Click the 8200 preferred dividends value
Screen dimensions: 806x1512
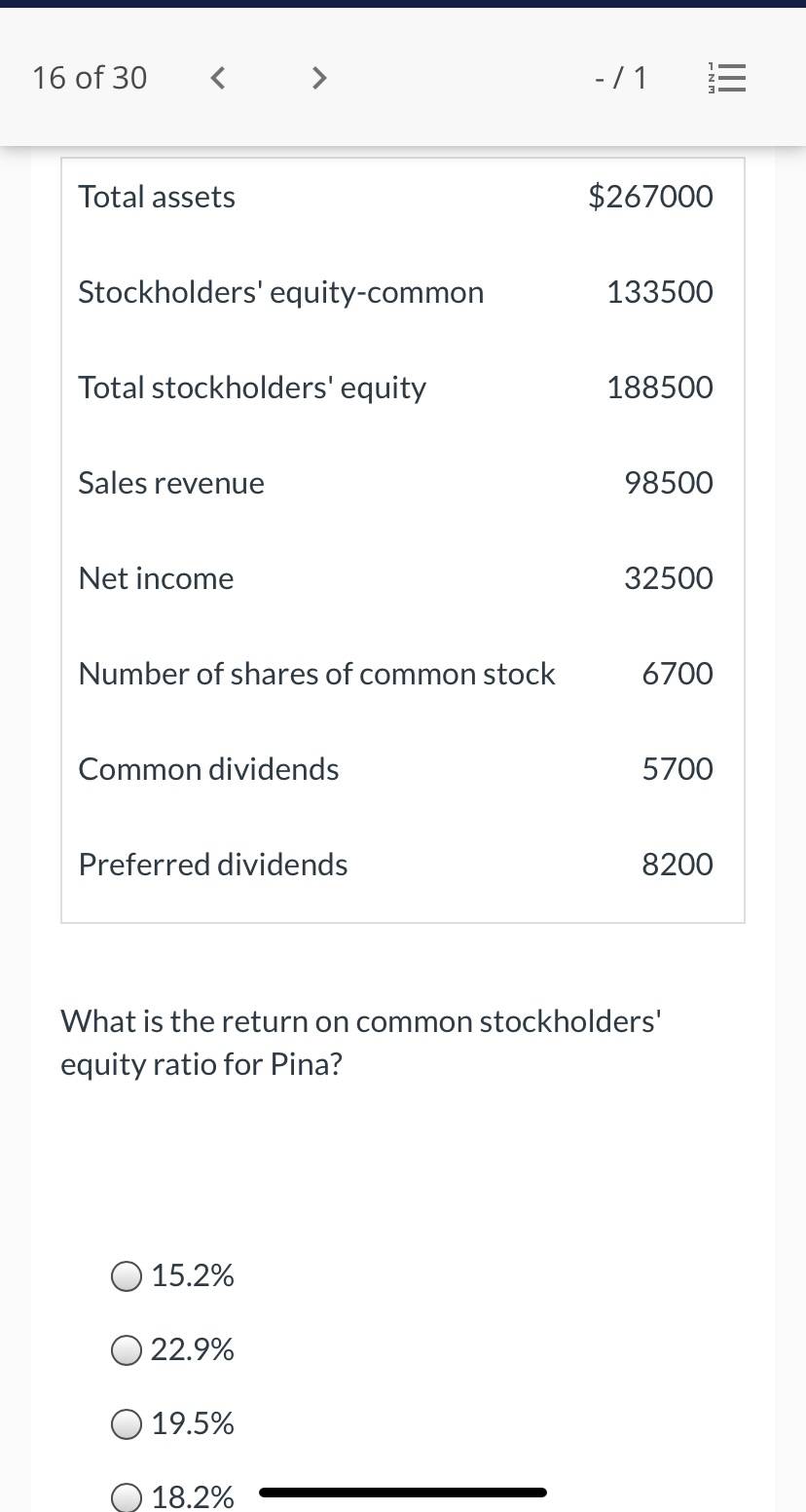678,865
